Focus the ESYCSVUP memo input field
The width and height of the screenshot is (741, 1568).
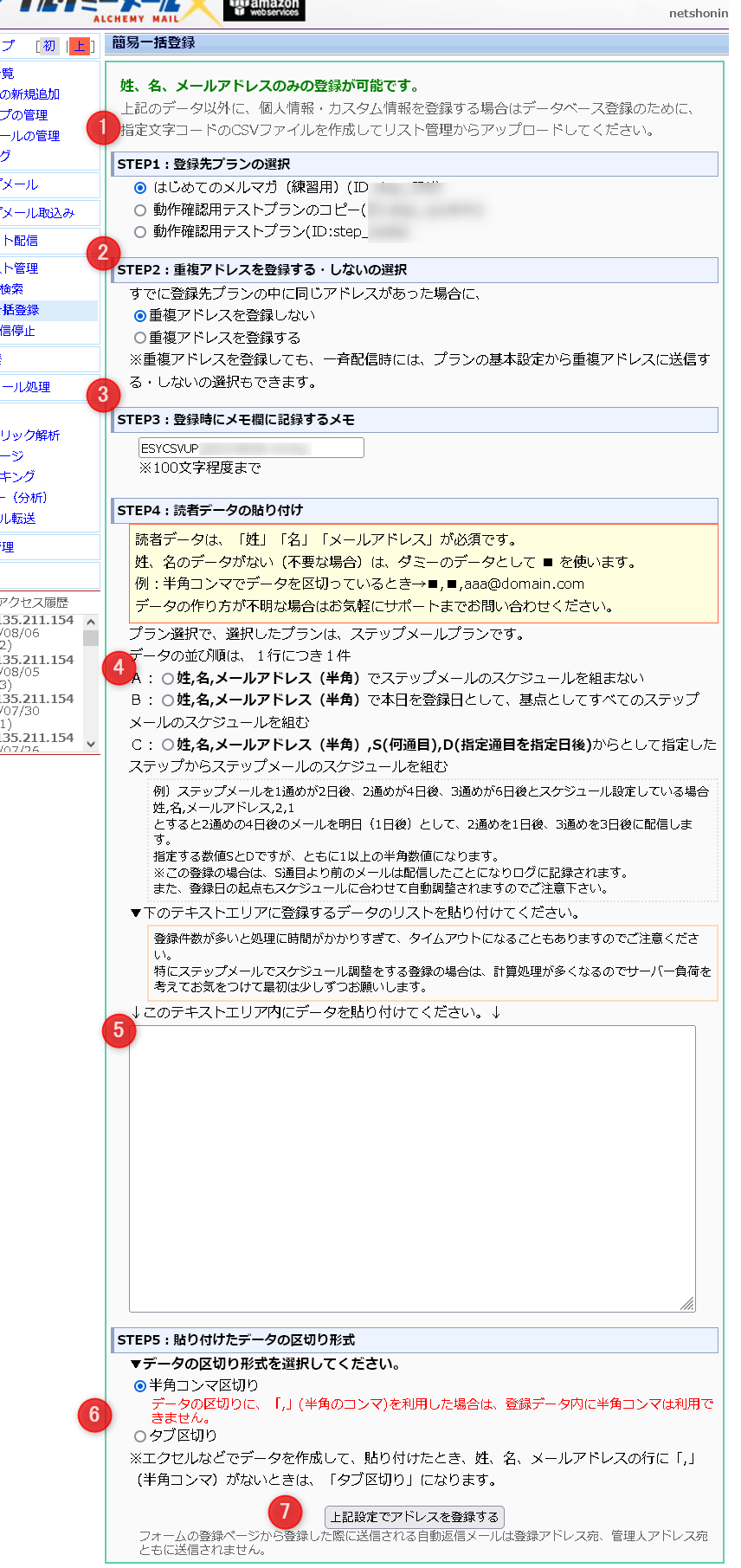click(251, 448)
